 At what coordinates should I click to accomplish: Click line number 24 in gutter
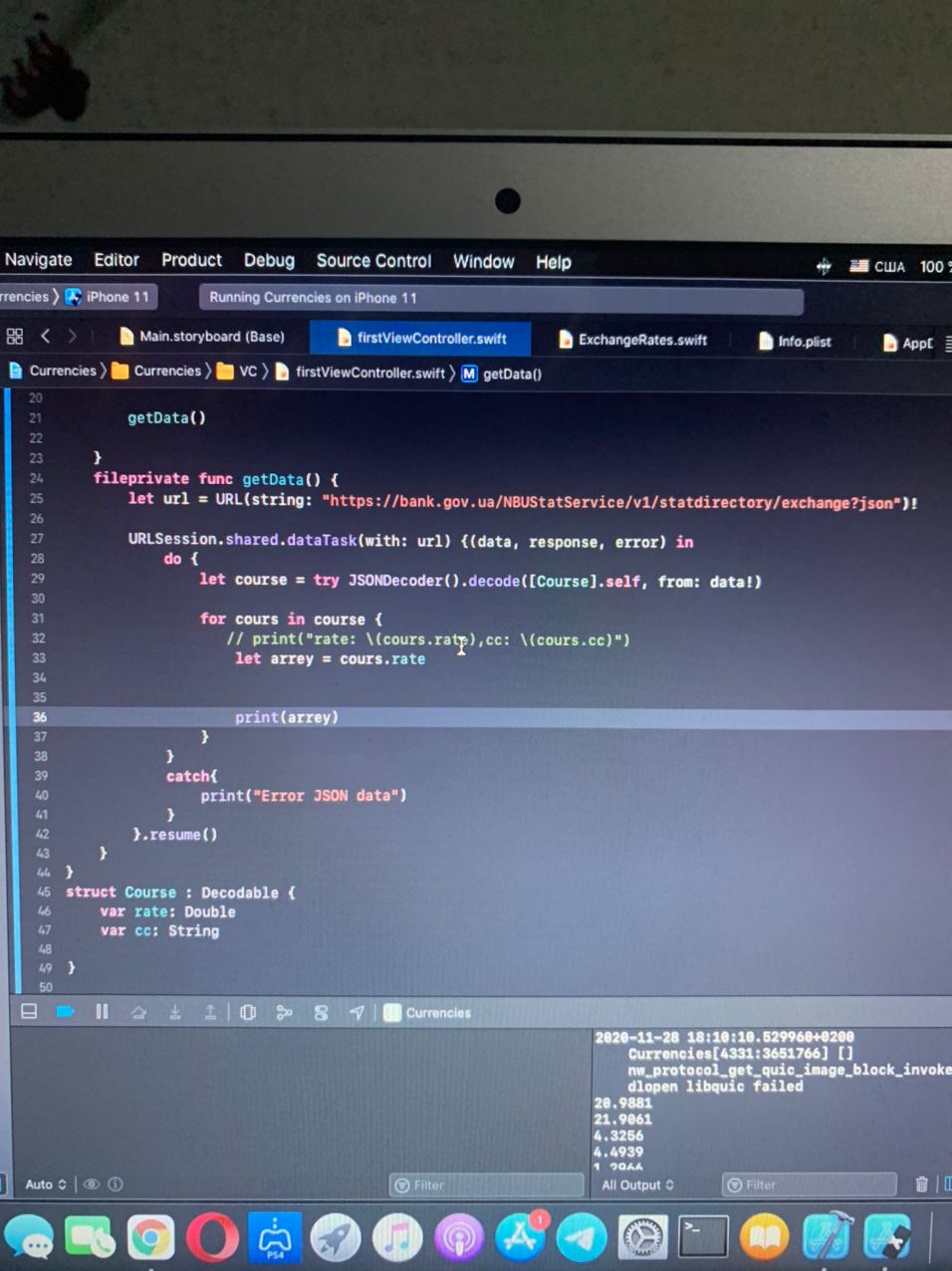pyautogui.click(x=36, y=478)
